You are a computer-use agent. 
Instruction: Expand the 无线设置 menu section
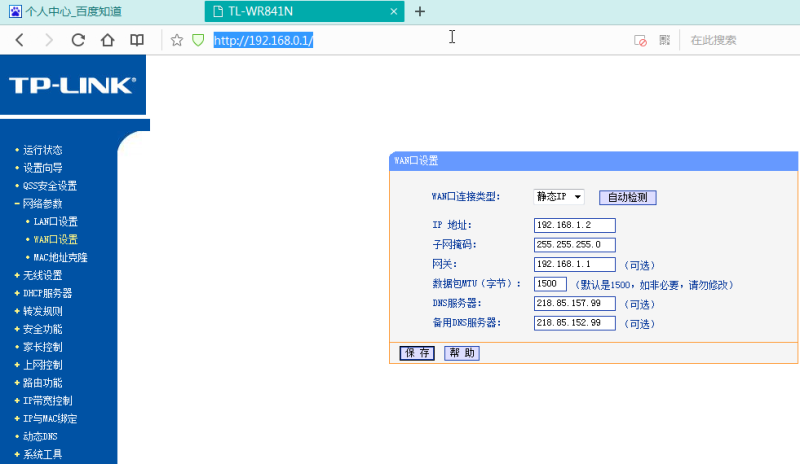tap(42, 275)
